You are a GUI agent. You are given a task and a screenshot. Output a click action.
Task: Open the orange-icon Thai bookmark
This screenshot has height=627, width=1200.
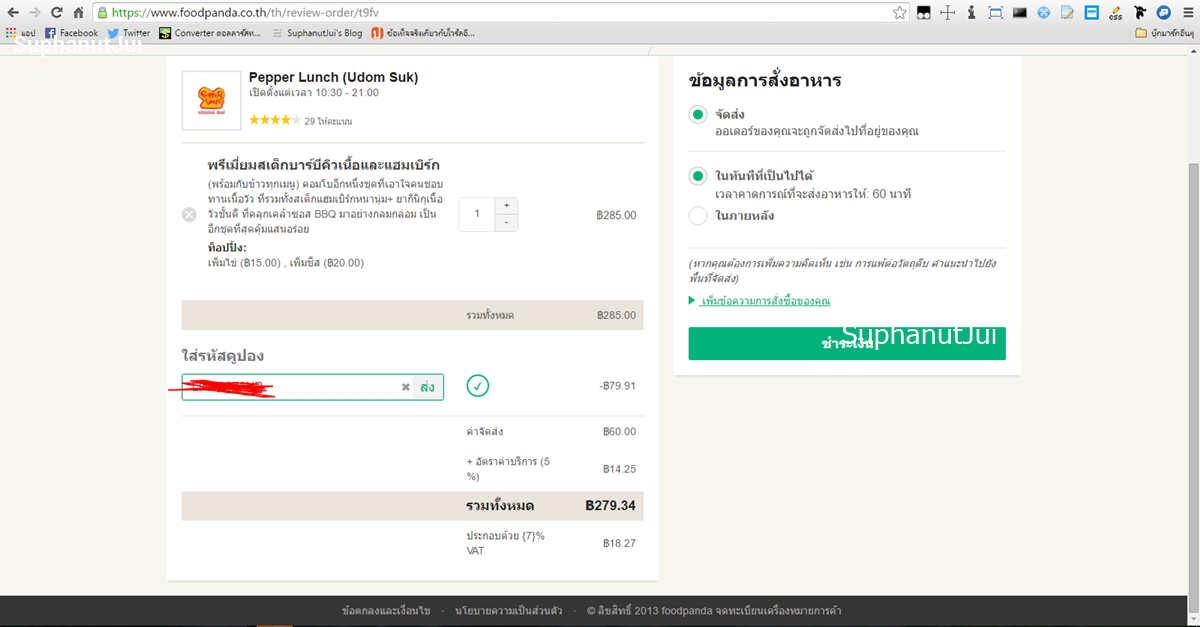tap(423, 33)
